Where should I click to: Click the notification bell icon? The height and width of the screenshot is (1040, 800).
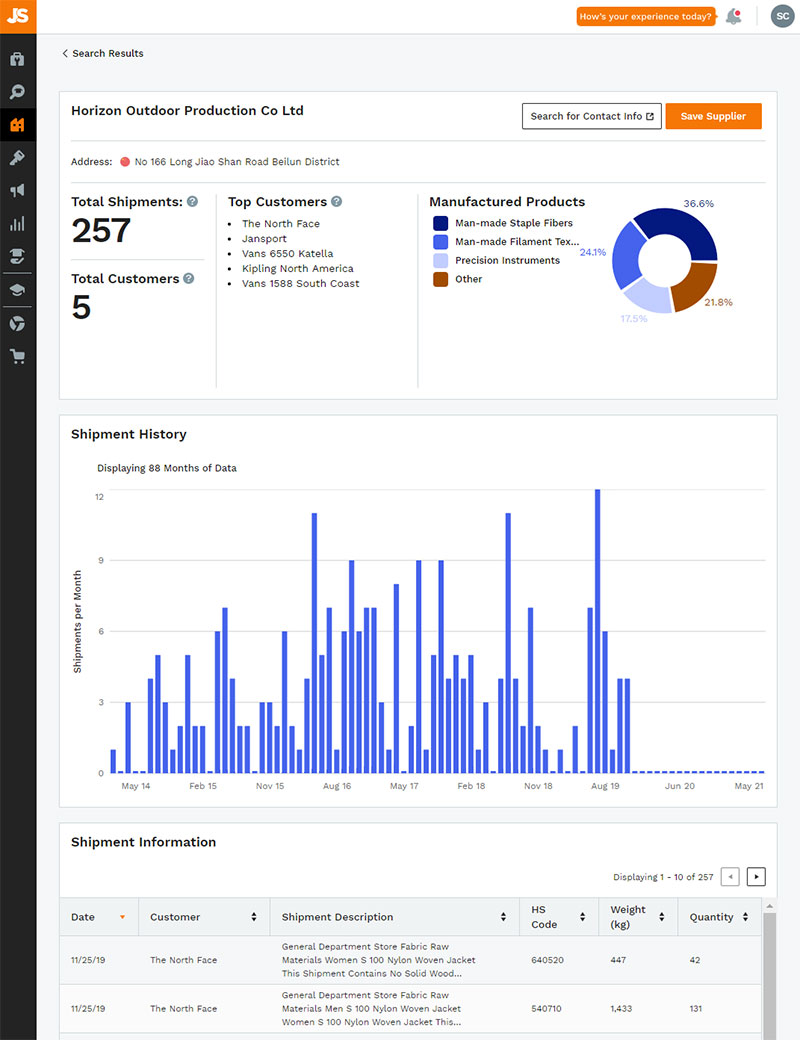(x=734, y=17)
